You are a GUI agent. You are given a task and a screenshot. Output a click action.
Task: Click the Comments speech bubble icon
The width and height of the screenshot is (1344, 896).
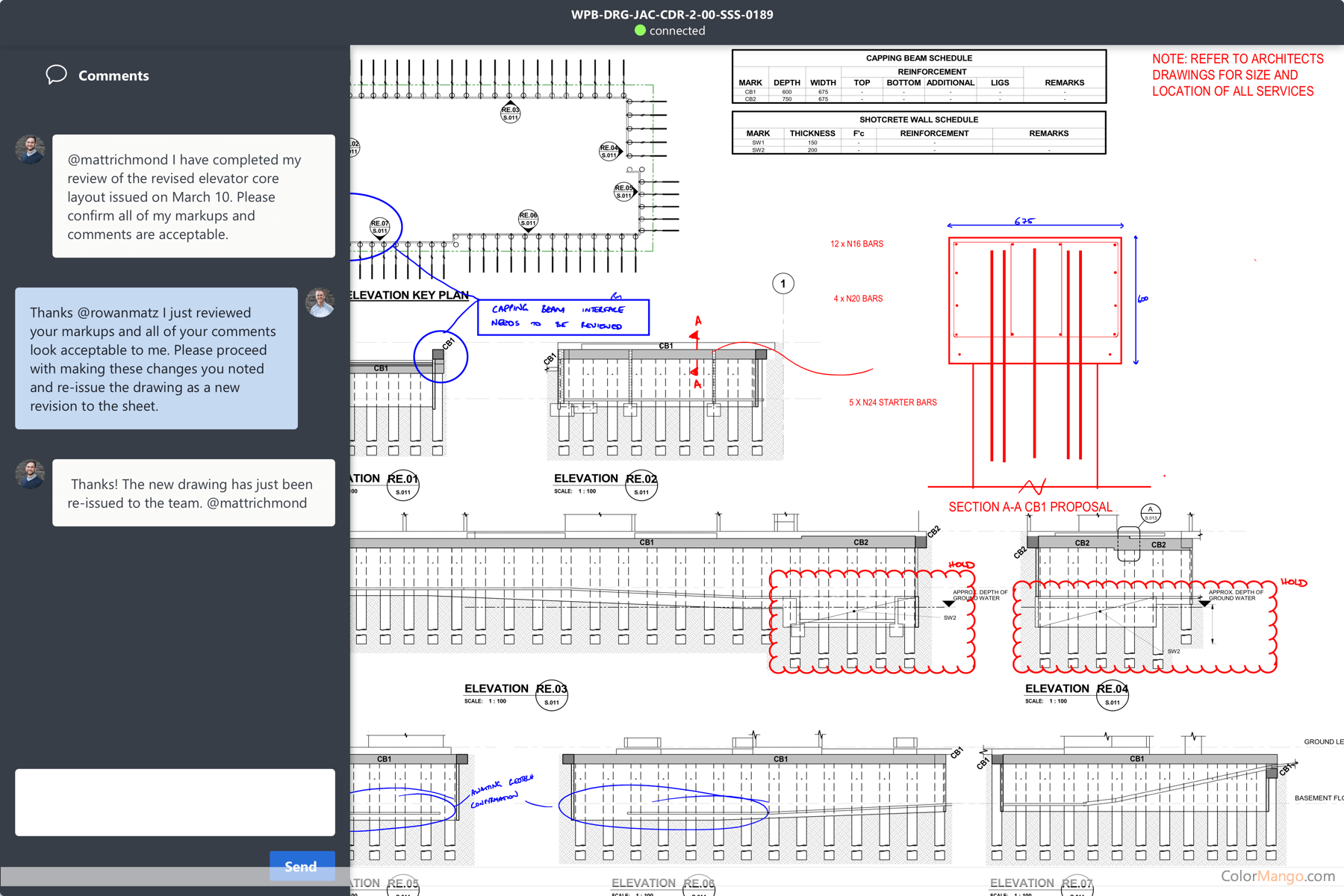[x=56, y=75]
